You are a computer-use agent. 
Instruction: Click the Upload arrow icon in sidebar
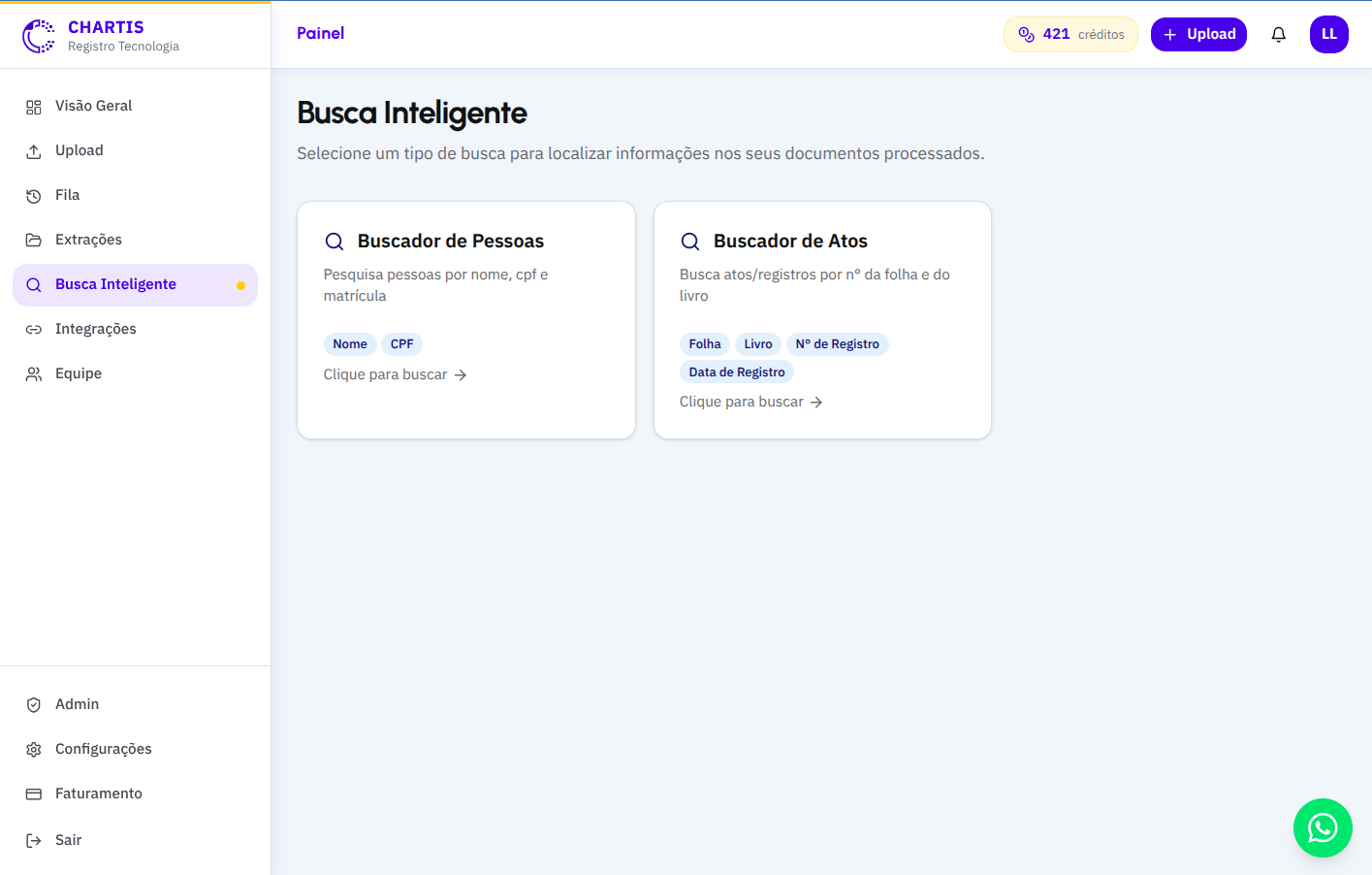(x=34, y=151)
